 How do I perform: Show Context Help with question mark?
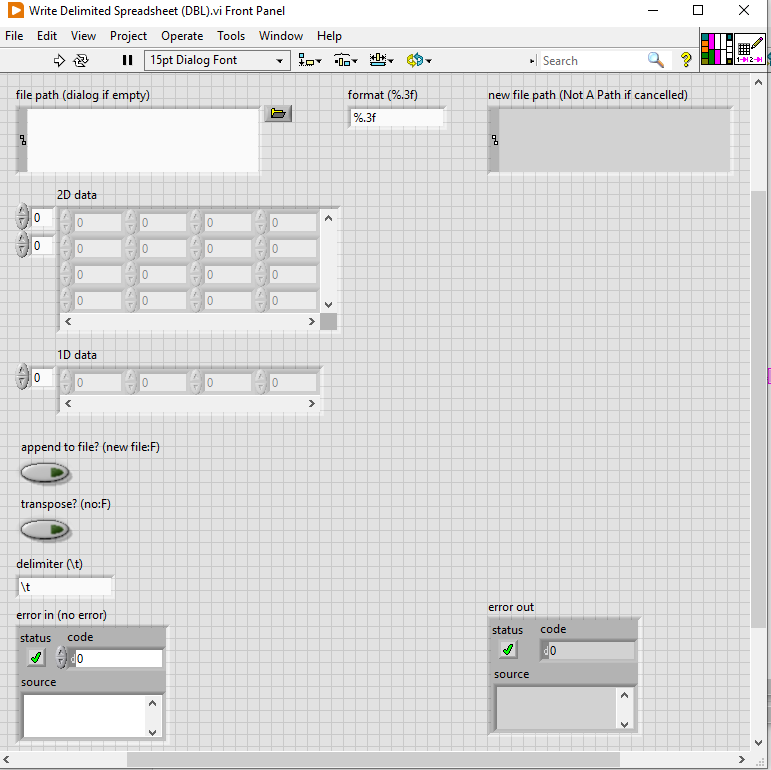[686, 60]
